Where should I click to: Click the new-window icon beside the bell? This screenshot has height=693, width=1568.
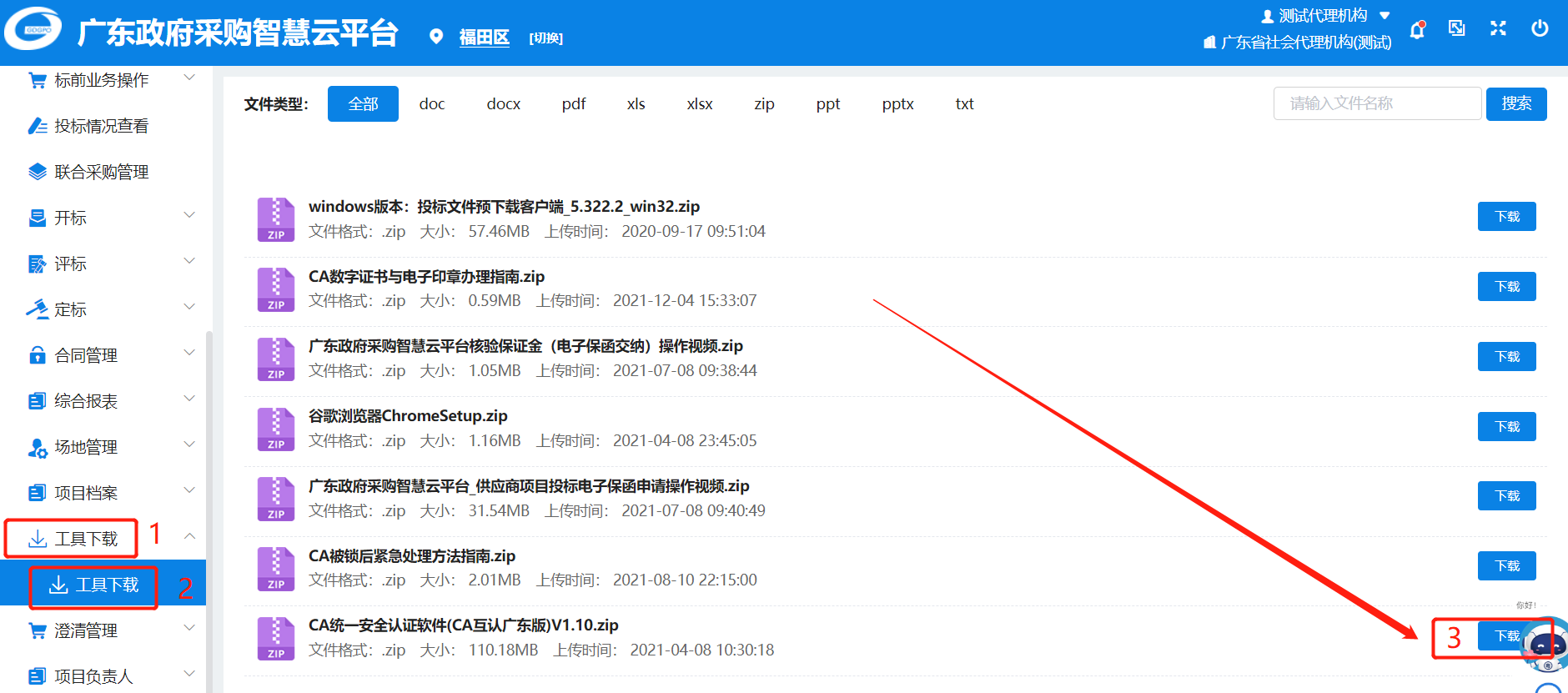tap(1457, 28)
